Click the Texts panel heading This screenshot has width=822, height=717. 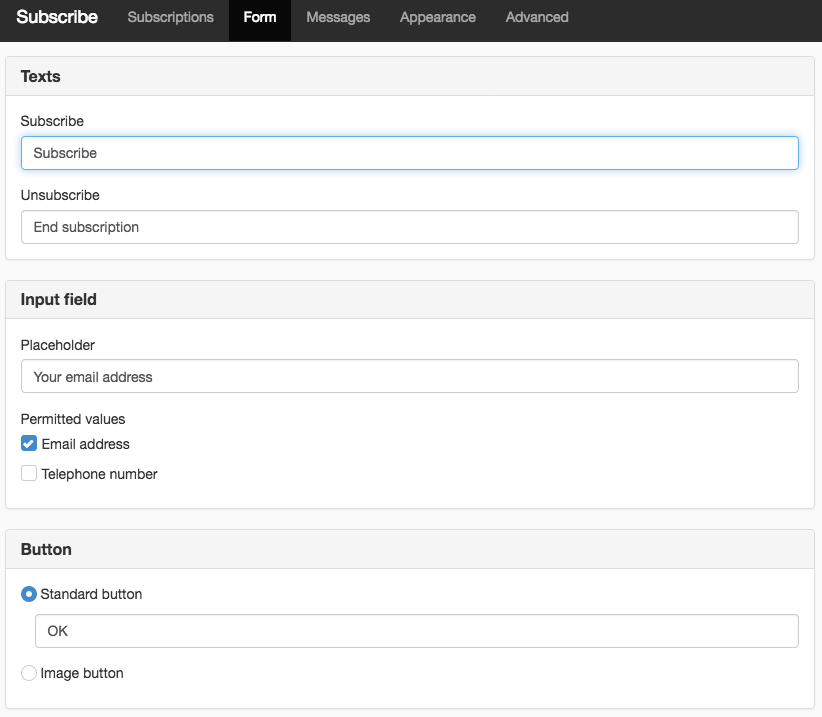40,77
